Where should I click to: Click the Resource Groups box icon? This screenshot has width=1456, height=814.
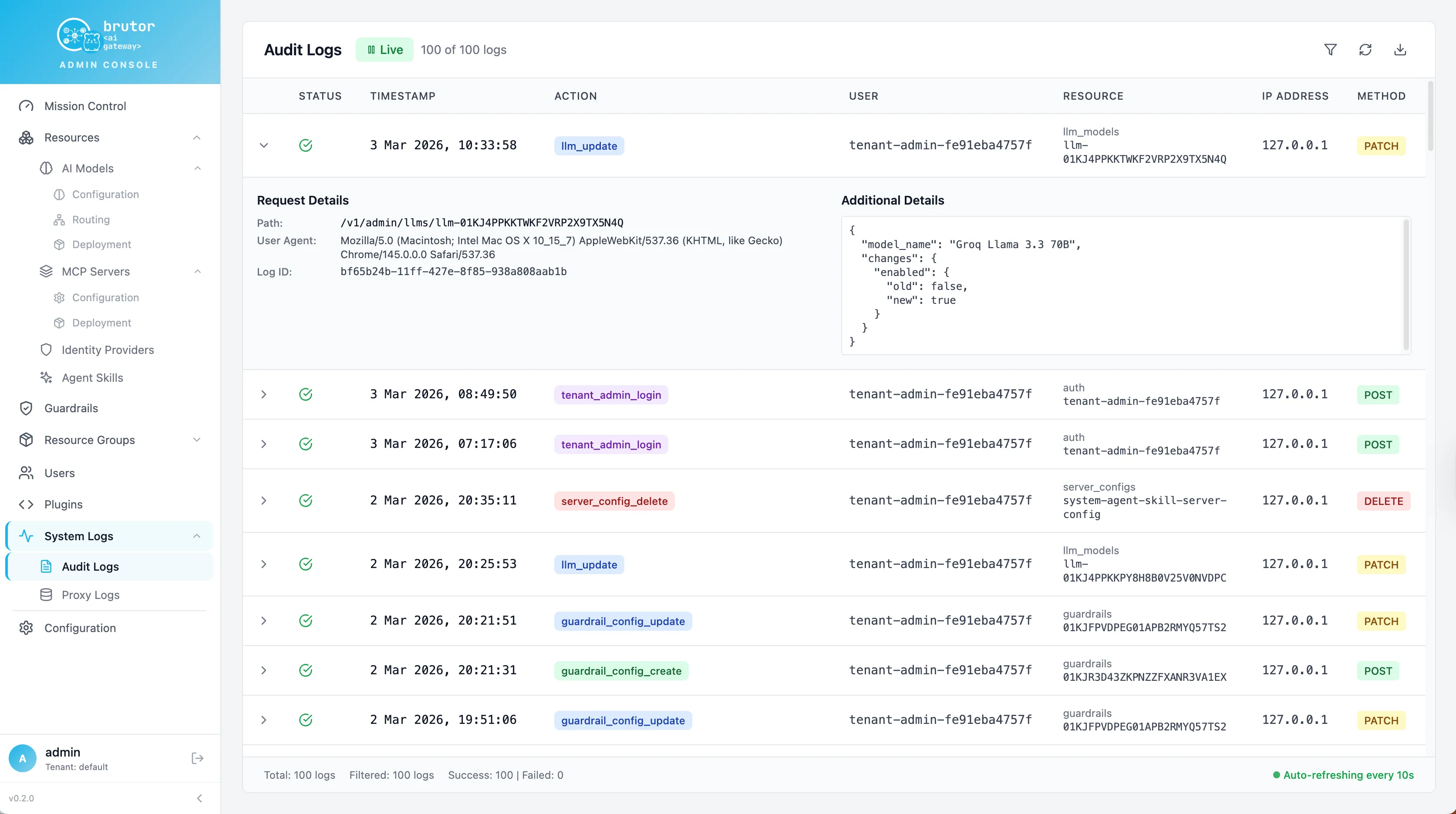pos(26,440)
